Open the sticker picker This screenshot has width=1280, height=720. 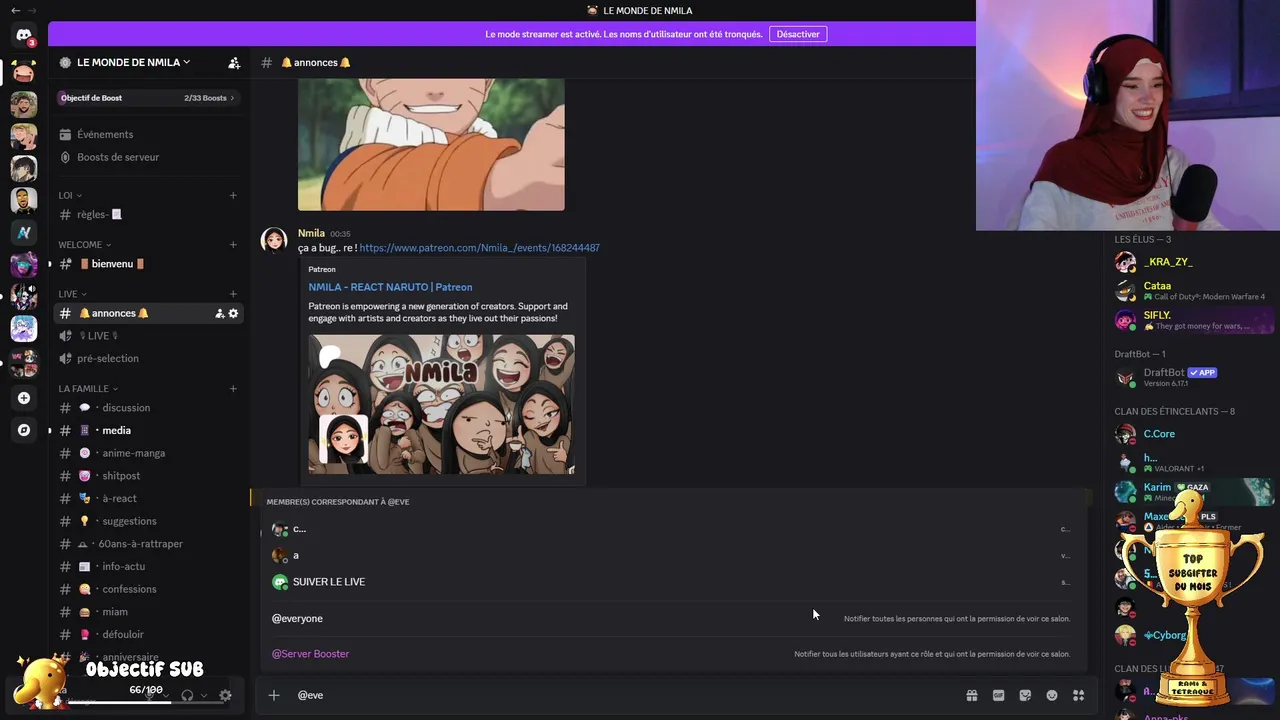tap(1025, 695)
